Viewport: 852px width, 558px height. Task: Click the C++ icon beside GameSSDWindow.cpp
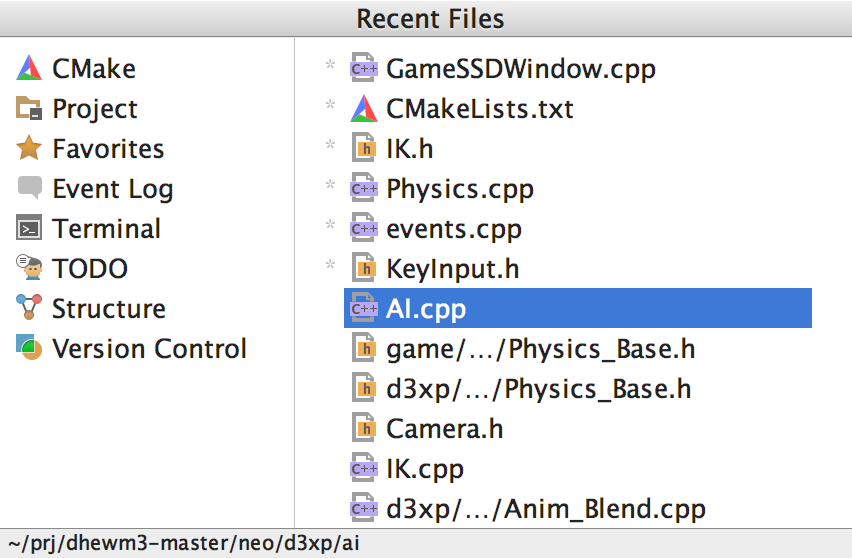click(363, 69)
